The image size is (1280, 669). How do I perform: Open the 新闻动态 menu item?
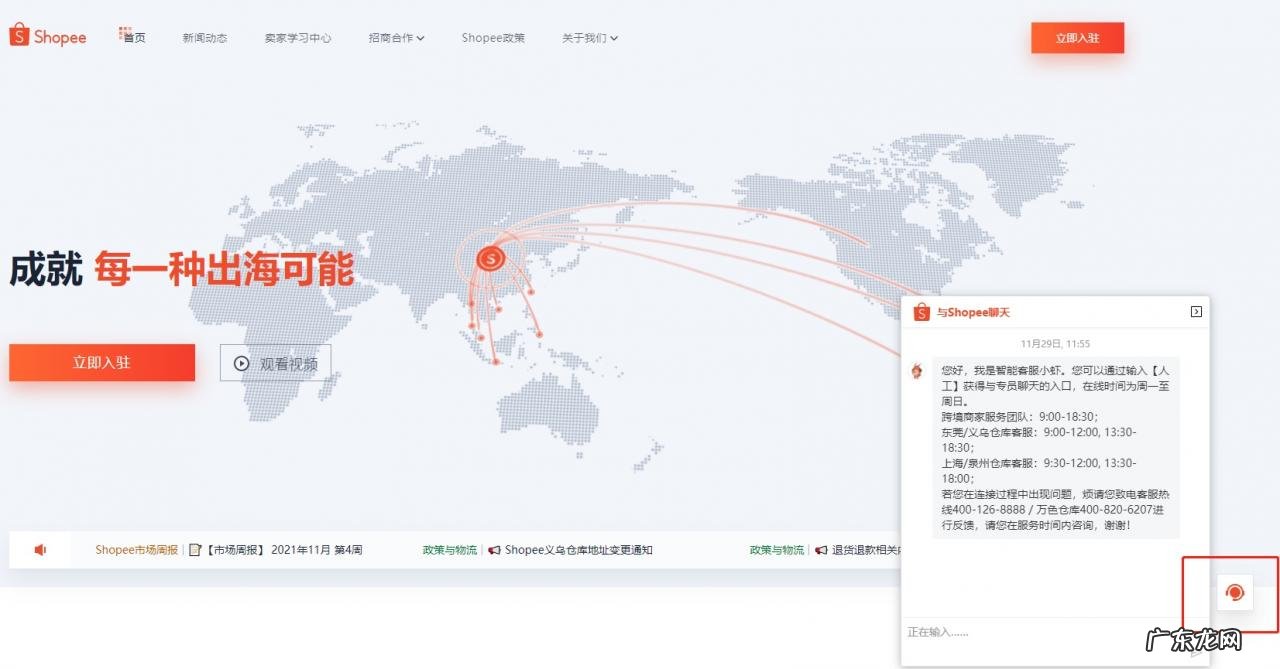pos(204,36)
